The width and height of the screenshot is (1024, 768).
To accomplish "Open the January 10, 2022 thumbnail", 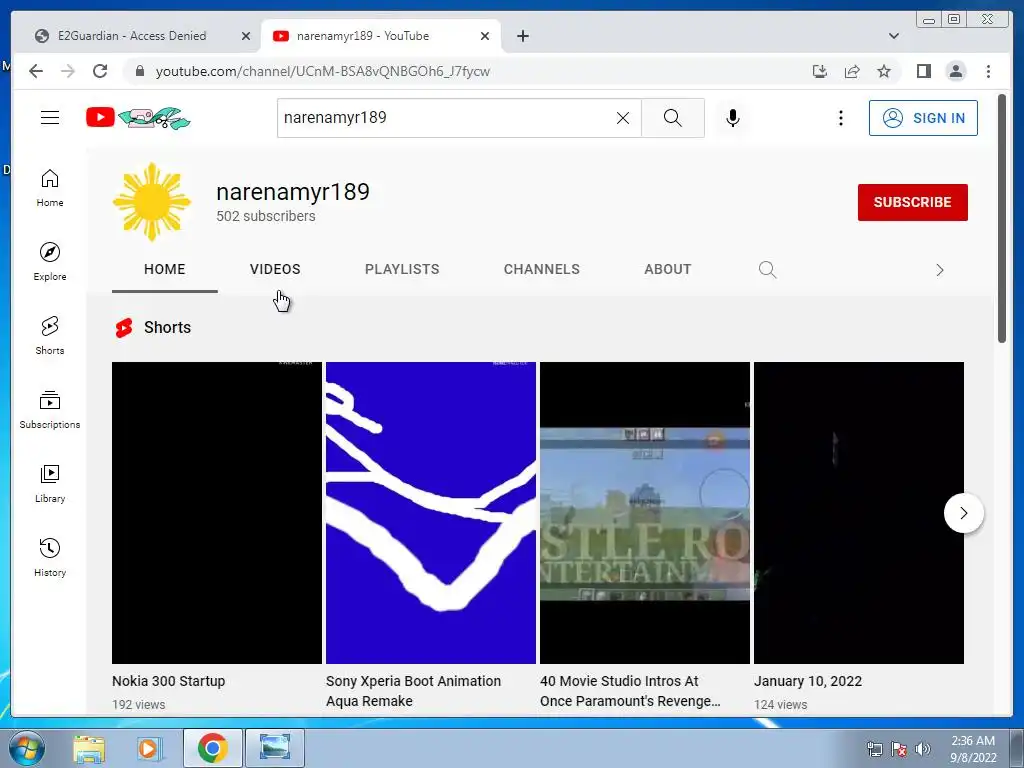I will point(859,513).
